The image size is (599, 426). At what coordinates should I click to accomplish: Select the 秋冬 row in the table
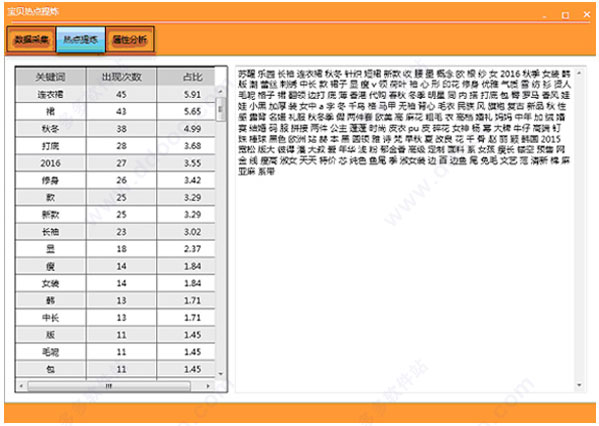(115, 129)
